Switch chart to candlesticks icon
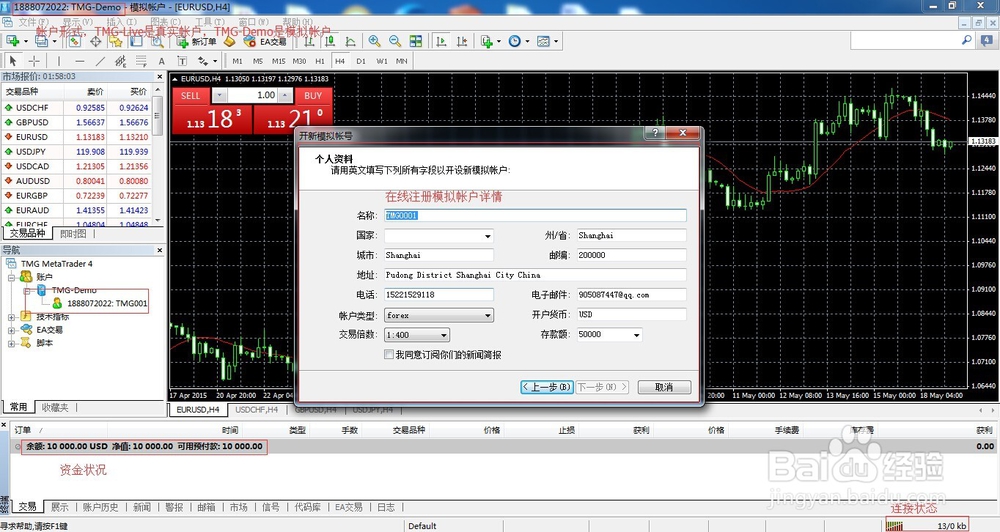 (330, 41)
